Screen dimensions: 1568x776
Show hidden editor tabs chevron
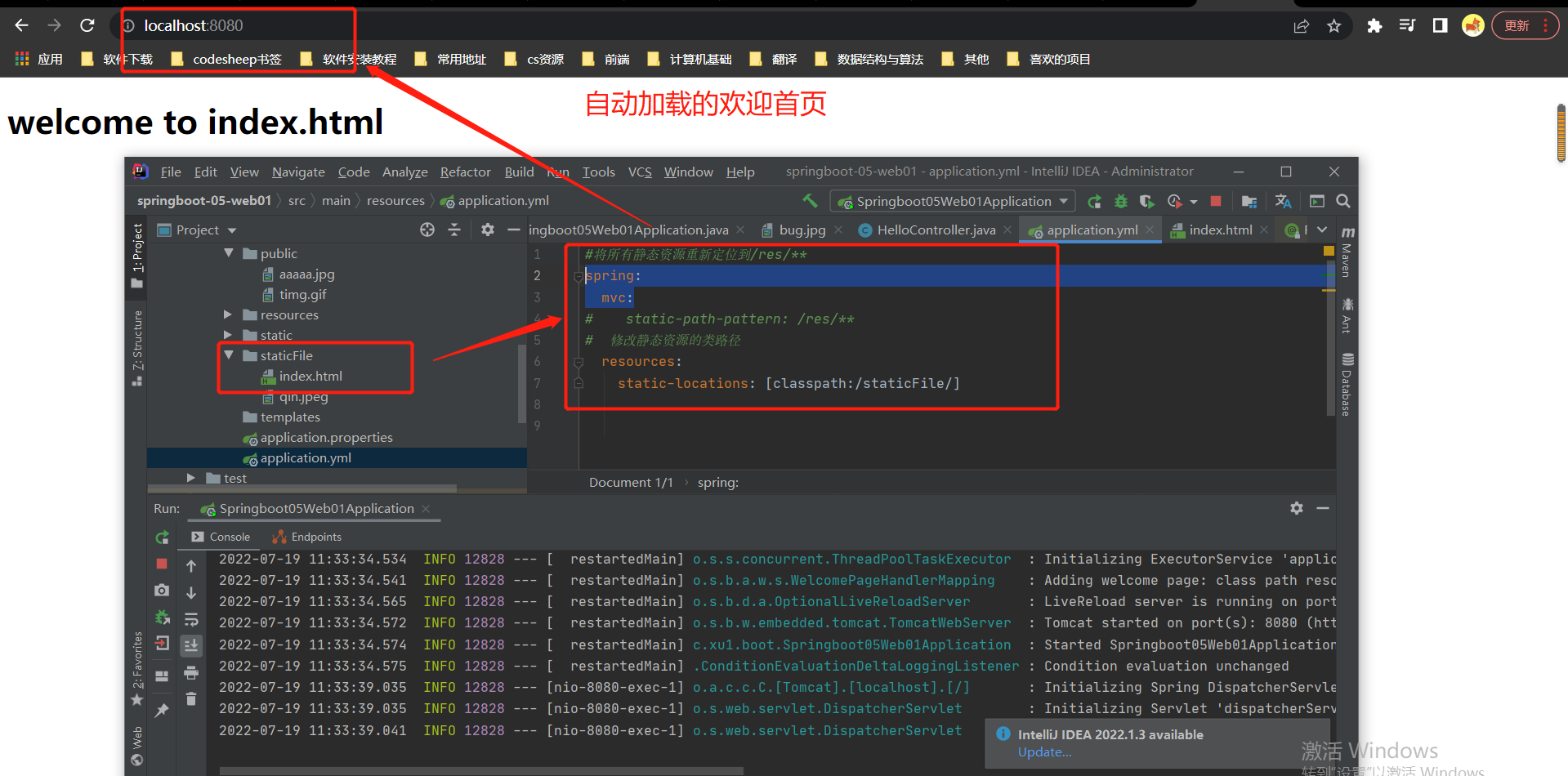1322,230
